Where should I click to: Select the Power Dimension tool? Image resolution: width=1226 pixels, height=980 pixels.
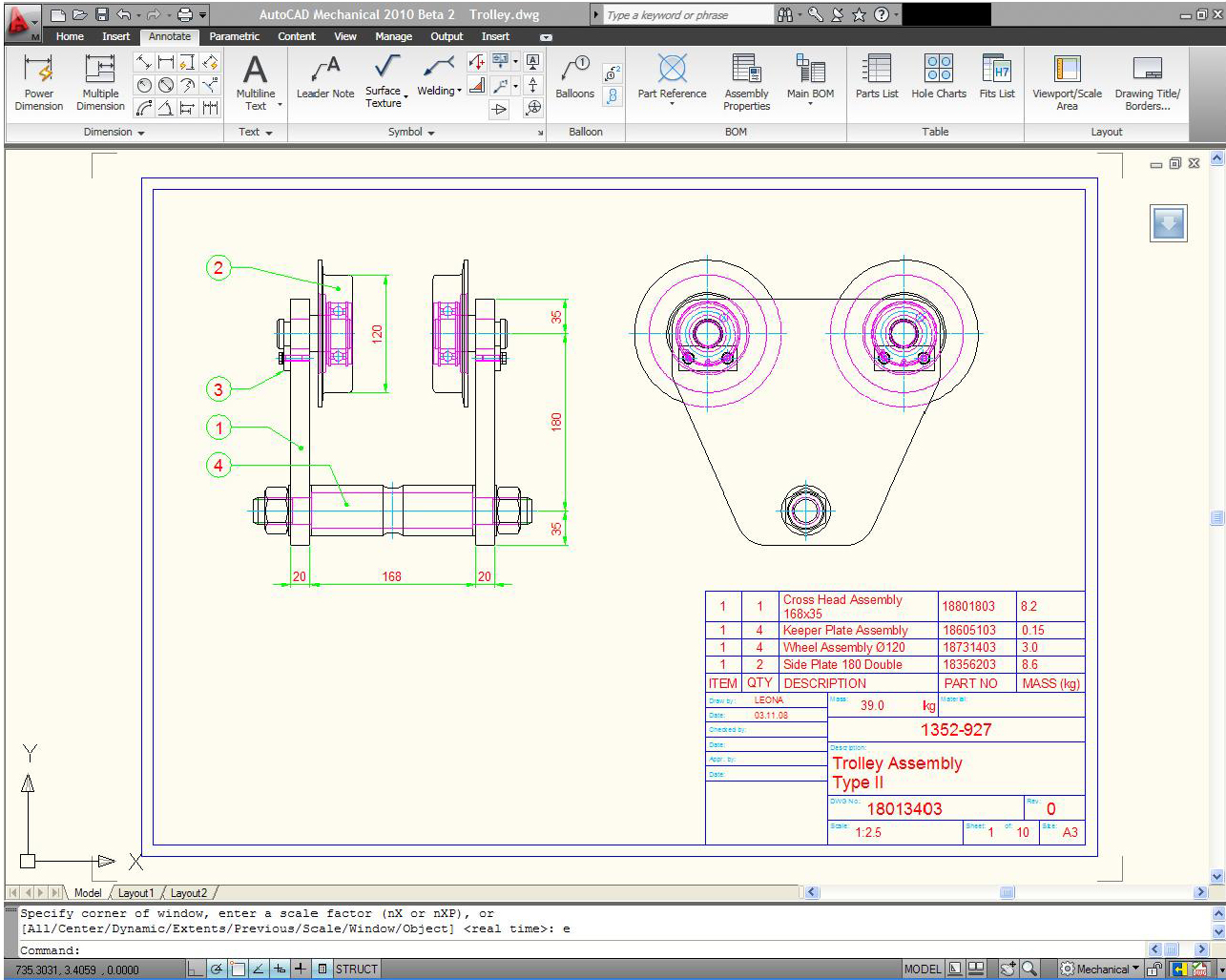38,82
